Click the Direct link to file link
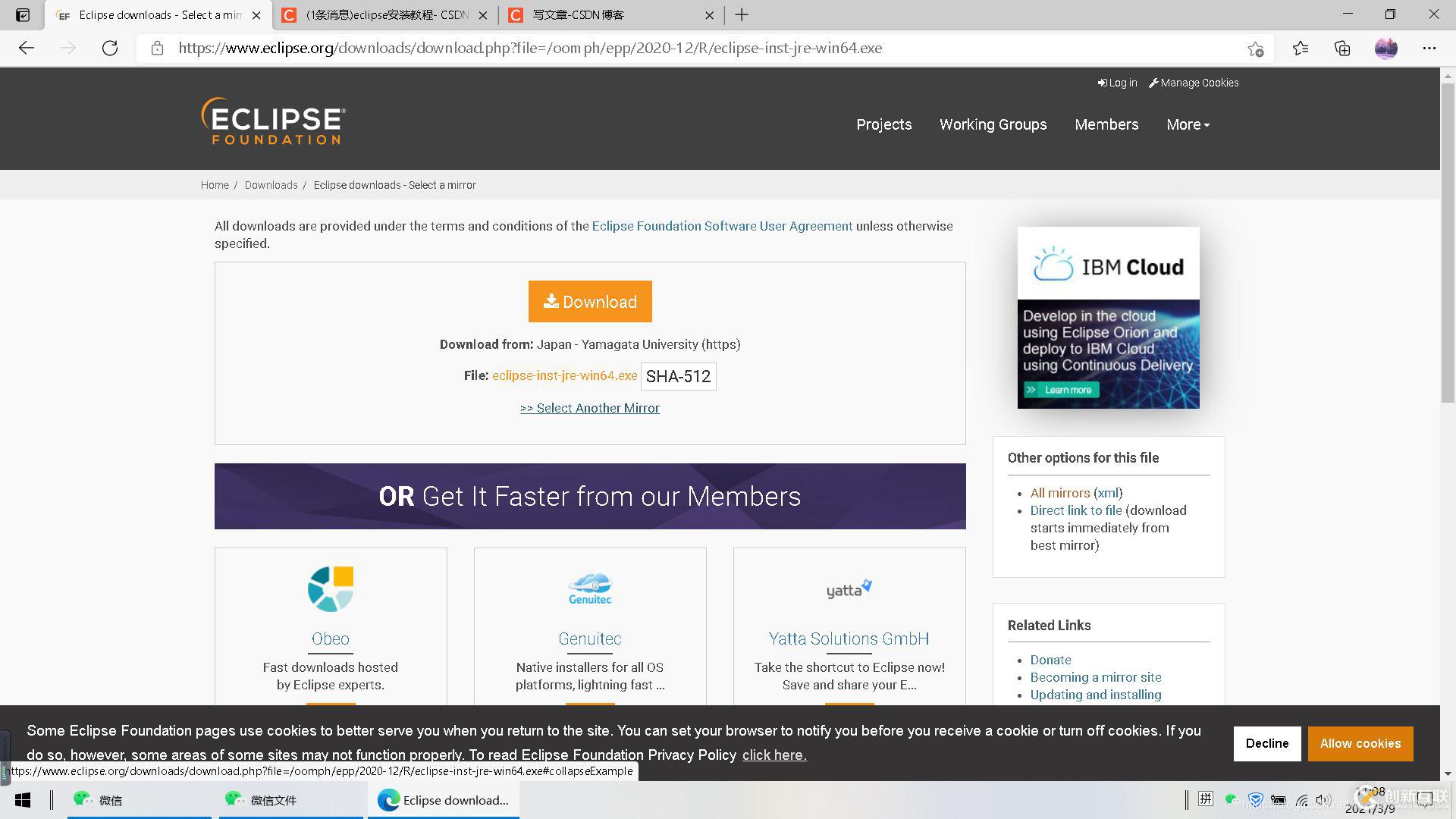Image resolution: width=1456 pixels, height=819 pixels. (1076, 510)
